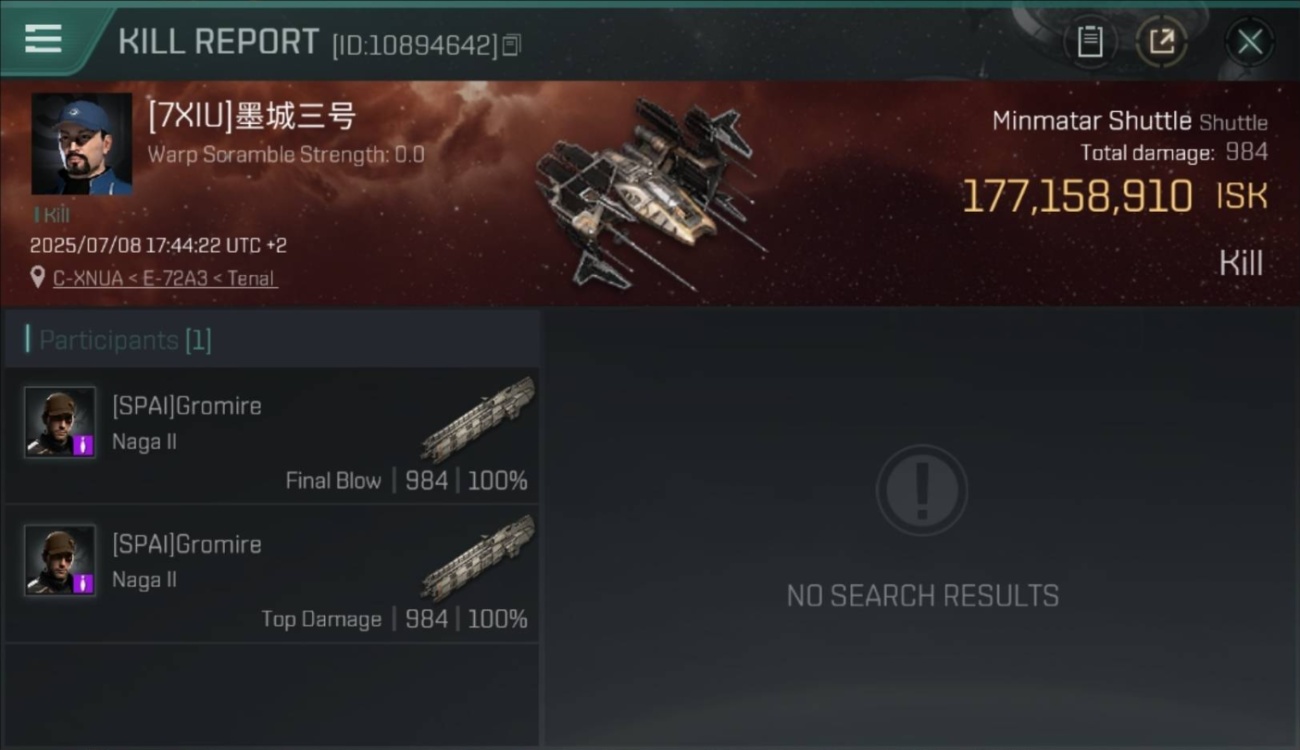Copy the kill report ID icon
The height and width of the screenshot is (750, 1300).
click(x=511, y=45)
